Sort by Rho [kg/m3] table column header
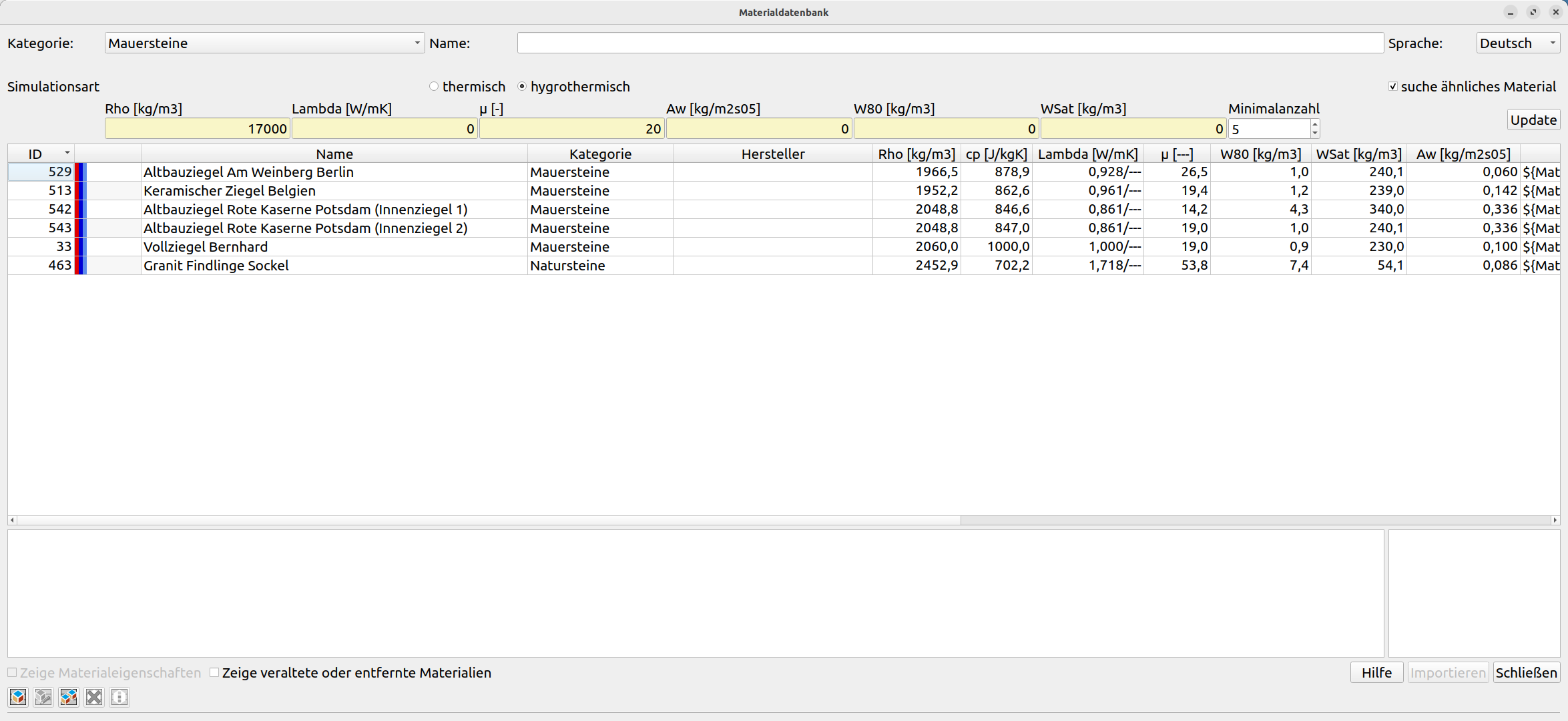The height and width of the screenshot is (721, 1568). point(917,154)
